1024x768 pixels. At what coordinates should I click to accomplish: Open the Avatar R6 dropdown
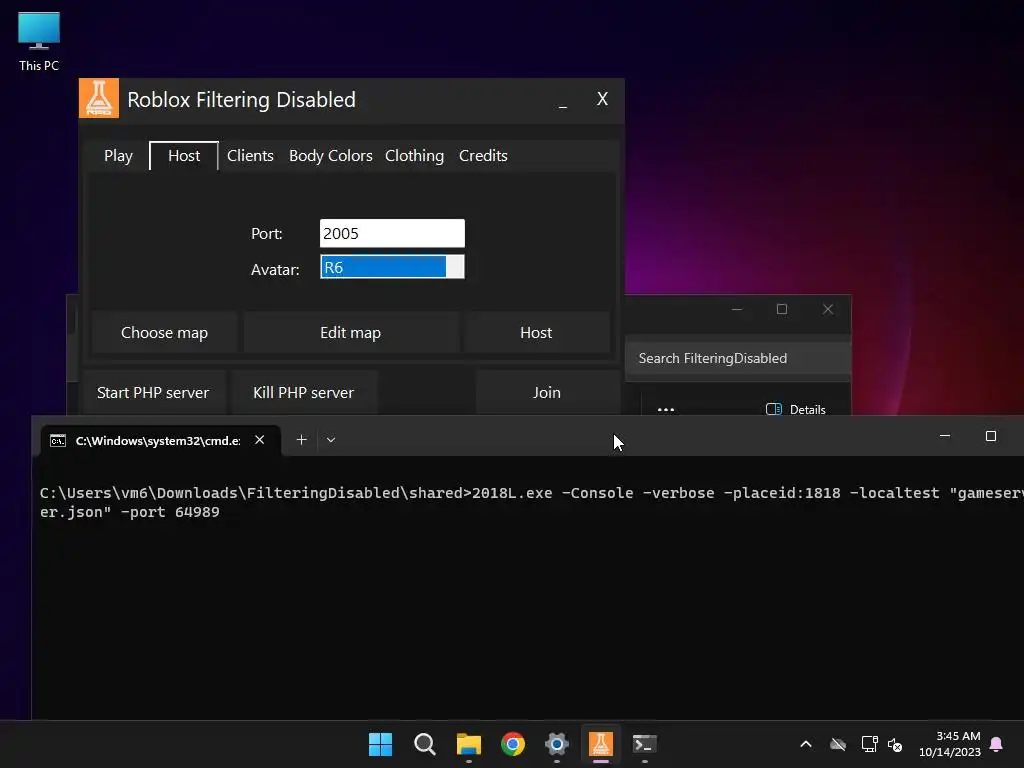[x=392, y=267]
